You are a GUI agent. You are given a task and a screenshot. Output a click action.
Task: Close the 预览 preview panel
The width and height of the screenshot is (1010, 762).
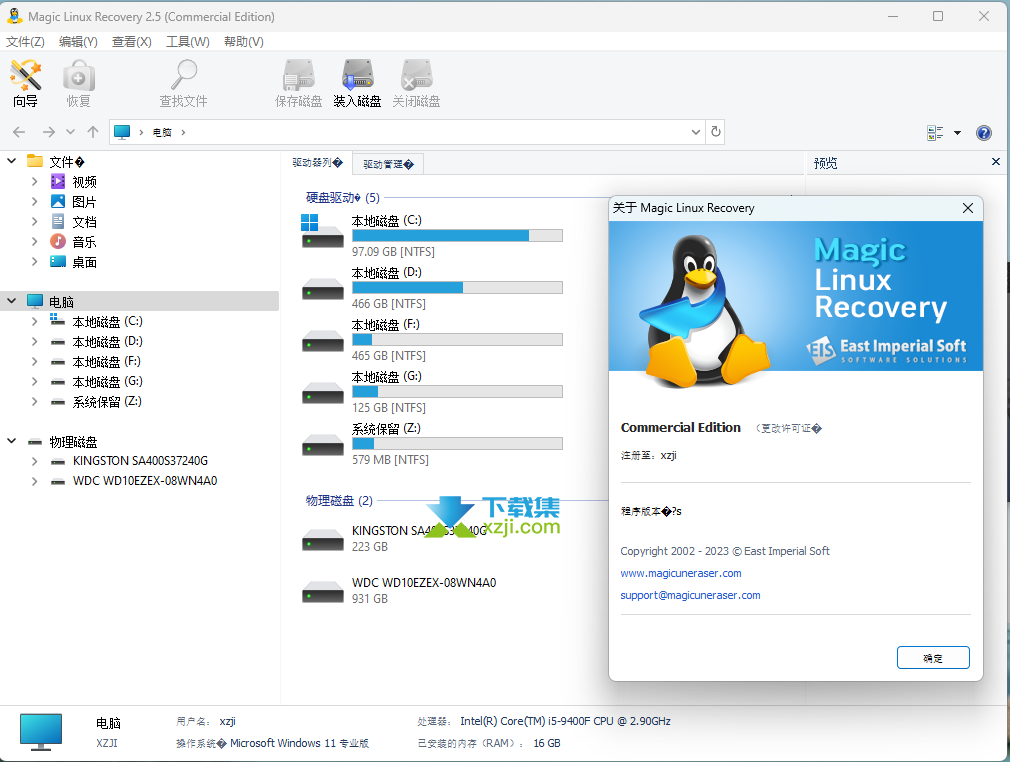[996, 162]
